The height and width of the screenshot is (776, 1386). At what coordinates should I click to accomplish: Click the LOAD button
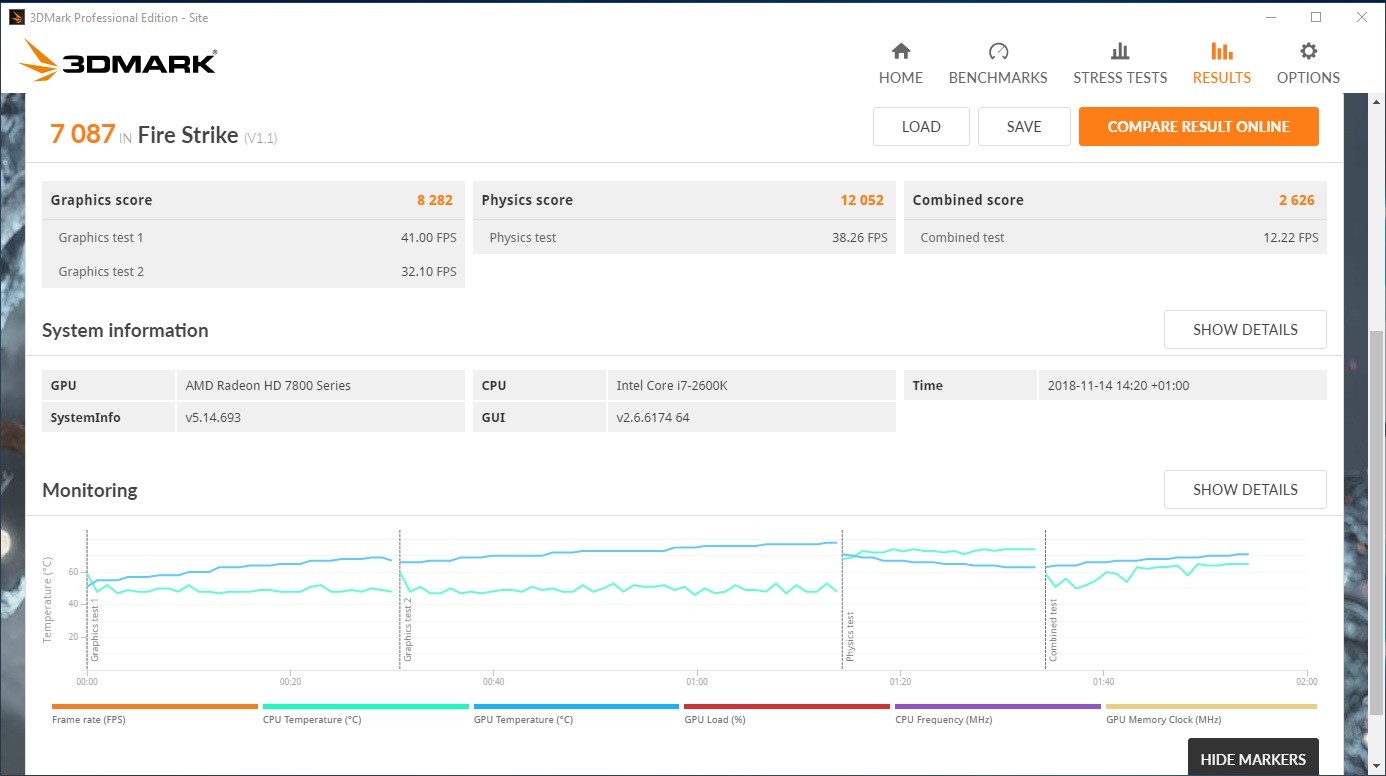[x=921, y=127]
